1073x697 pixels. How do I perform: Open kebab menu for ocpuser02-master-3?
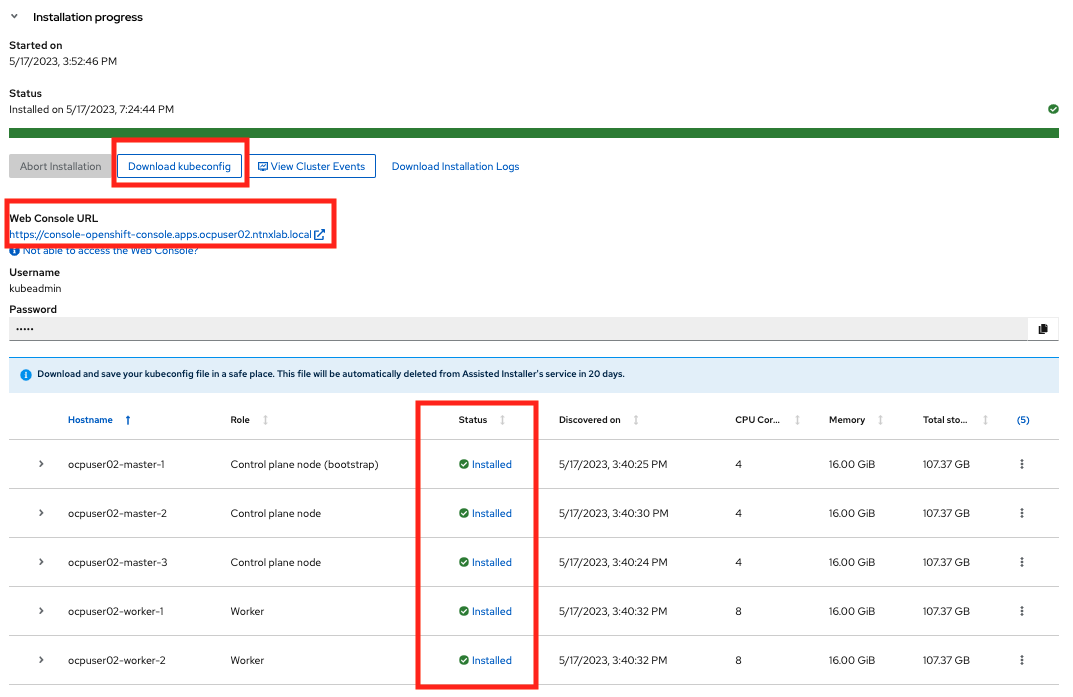[x=1021, y=562]
